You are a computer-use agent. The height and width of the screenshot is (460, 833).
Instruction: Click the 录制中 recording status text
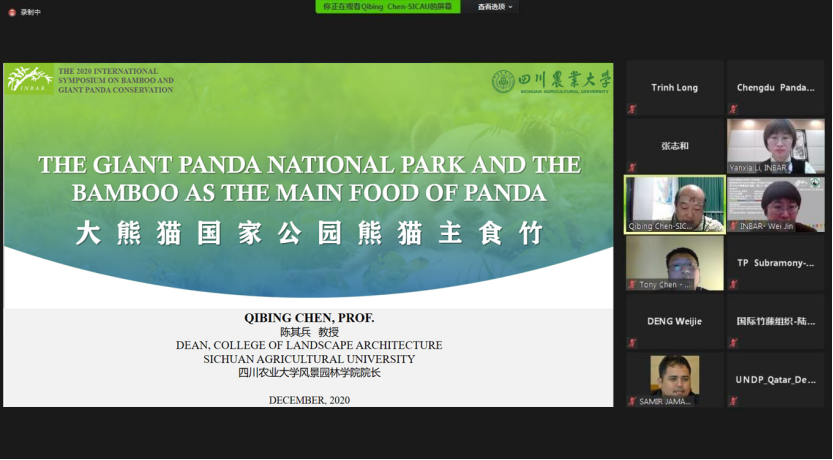(30, 12)
